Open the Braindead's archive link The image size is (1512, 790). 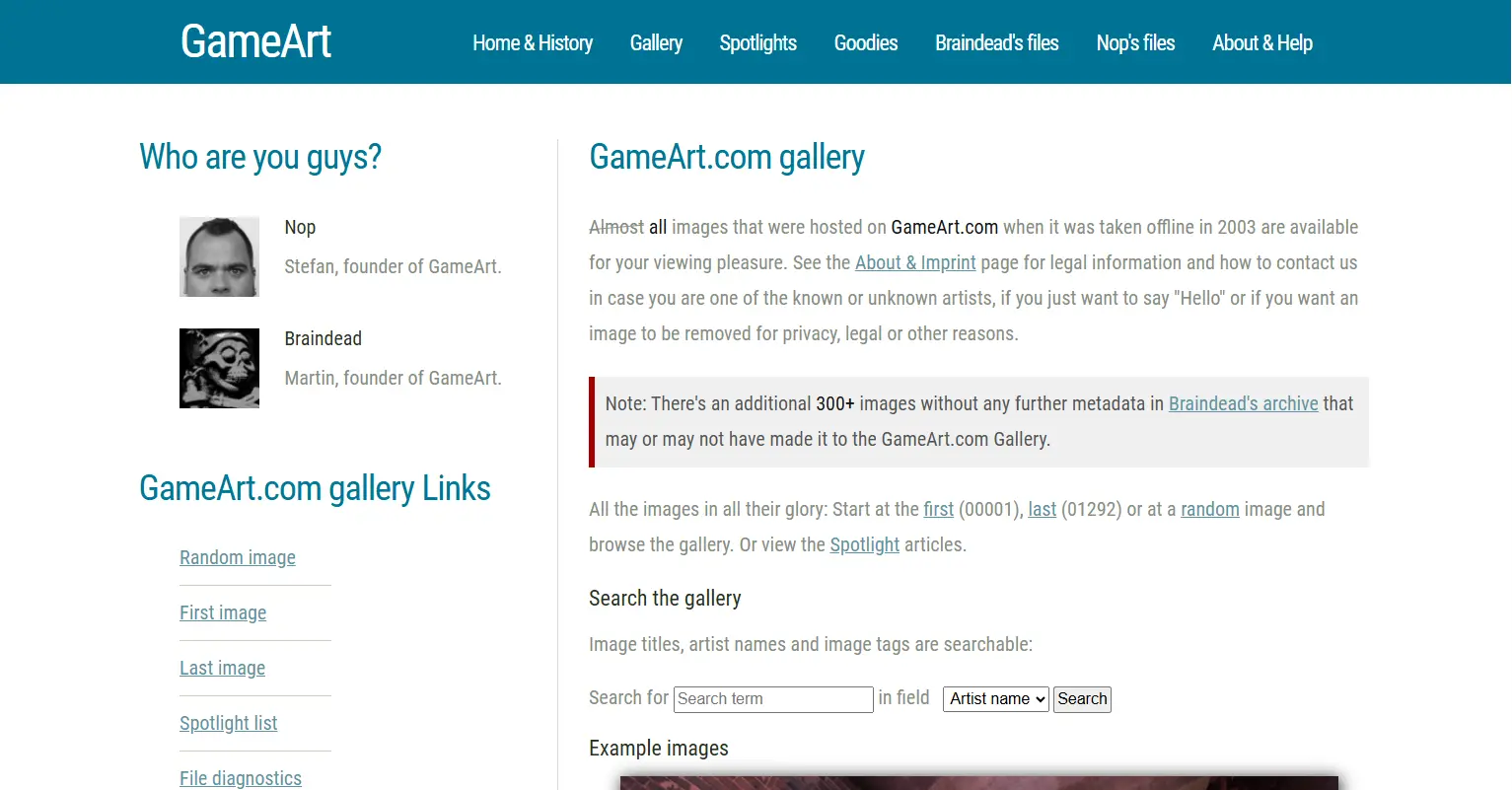tap(1244, 403)
